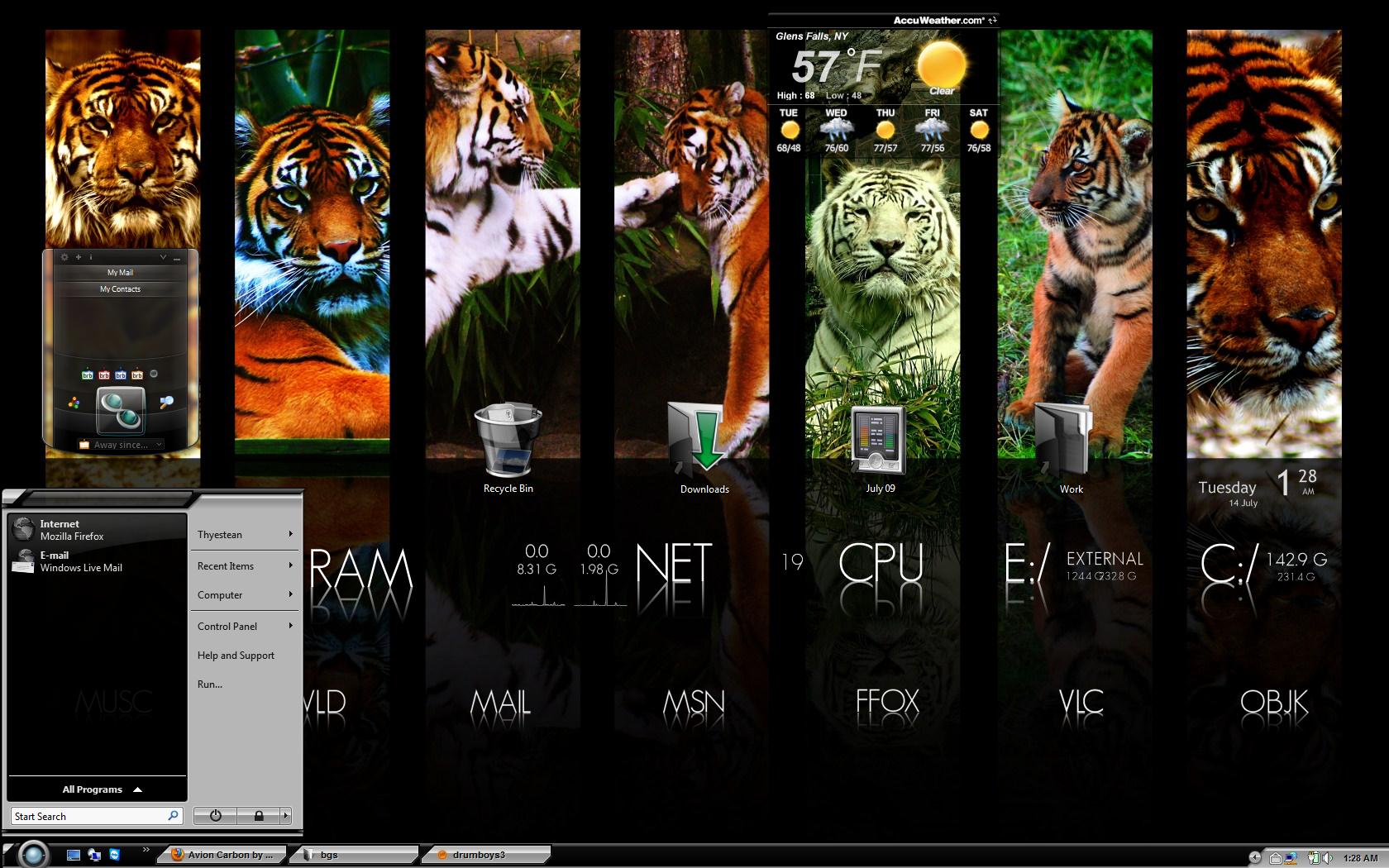
Task: Click the Start orb button
Action: [33, 854]
